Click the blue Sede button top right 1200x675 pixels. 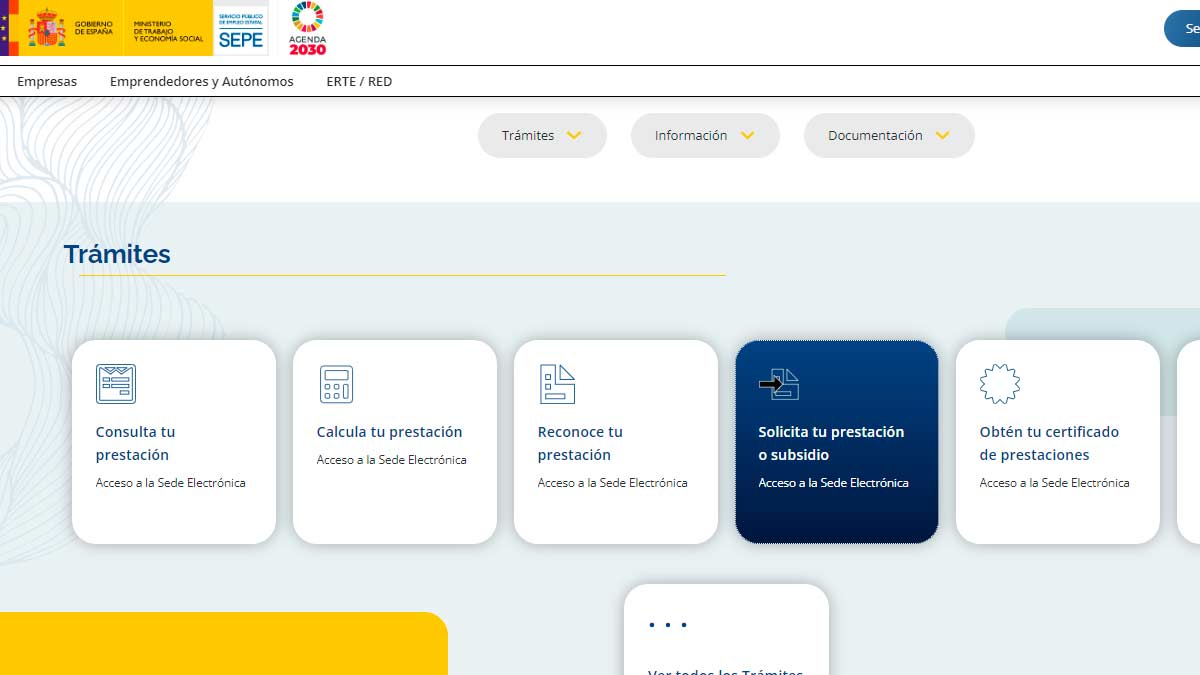pyautogui.click(x=1186, y=29)
